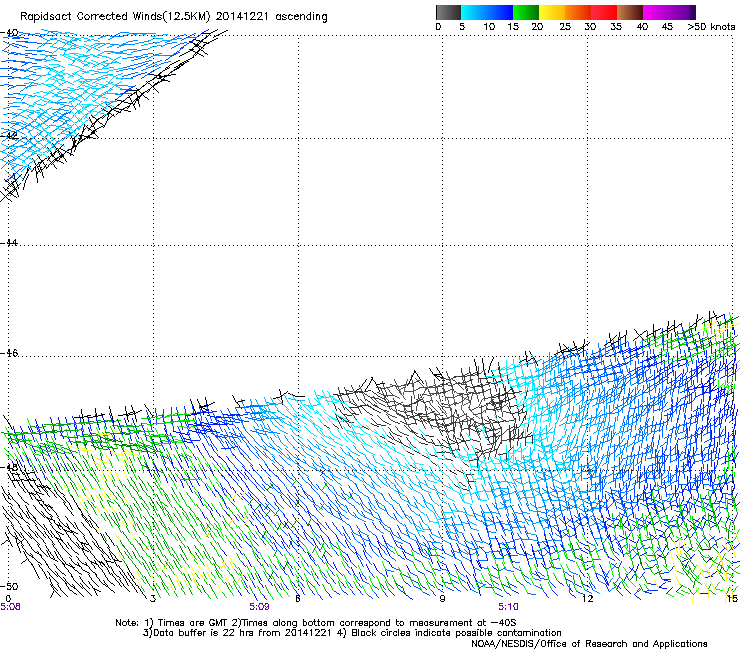
Task: Click the '-44' latitude label
Action: (9, 243)
